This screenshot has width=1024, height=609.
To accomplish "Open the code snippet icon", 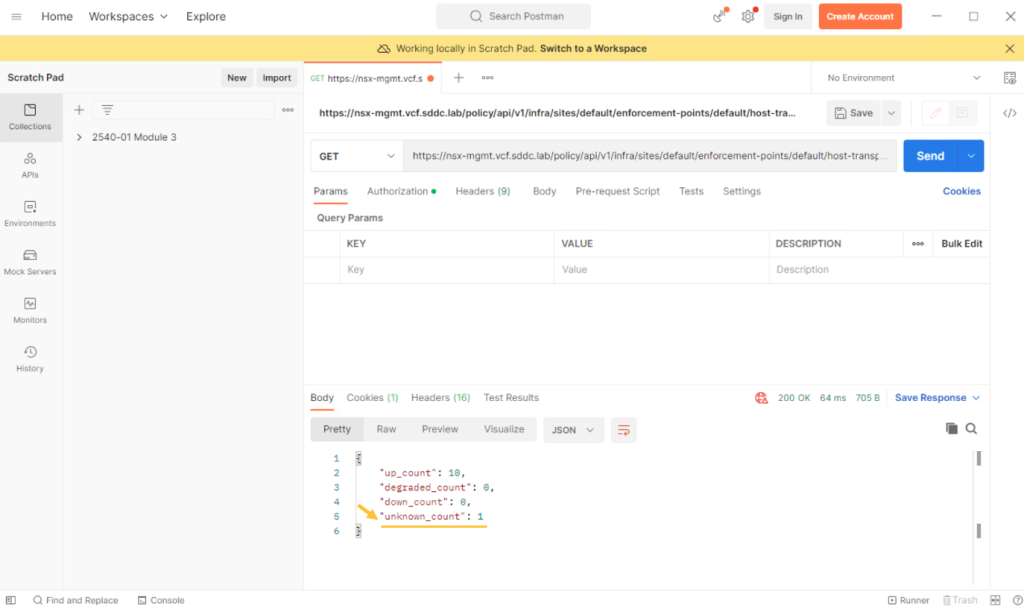I will (x=1010, y=113).
